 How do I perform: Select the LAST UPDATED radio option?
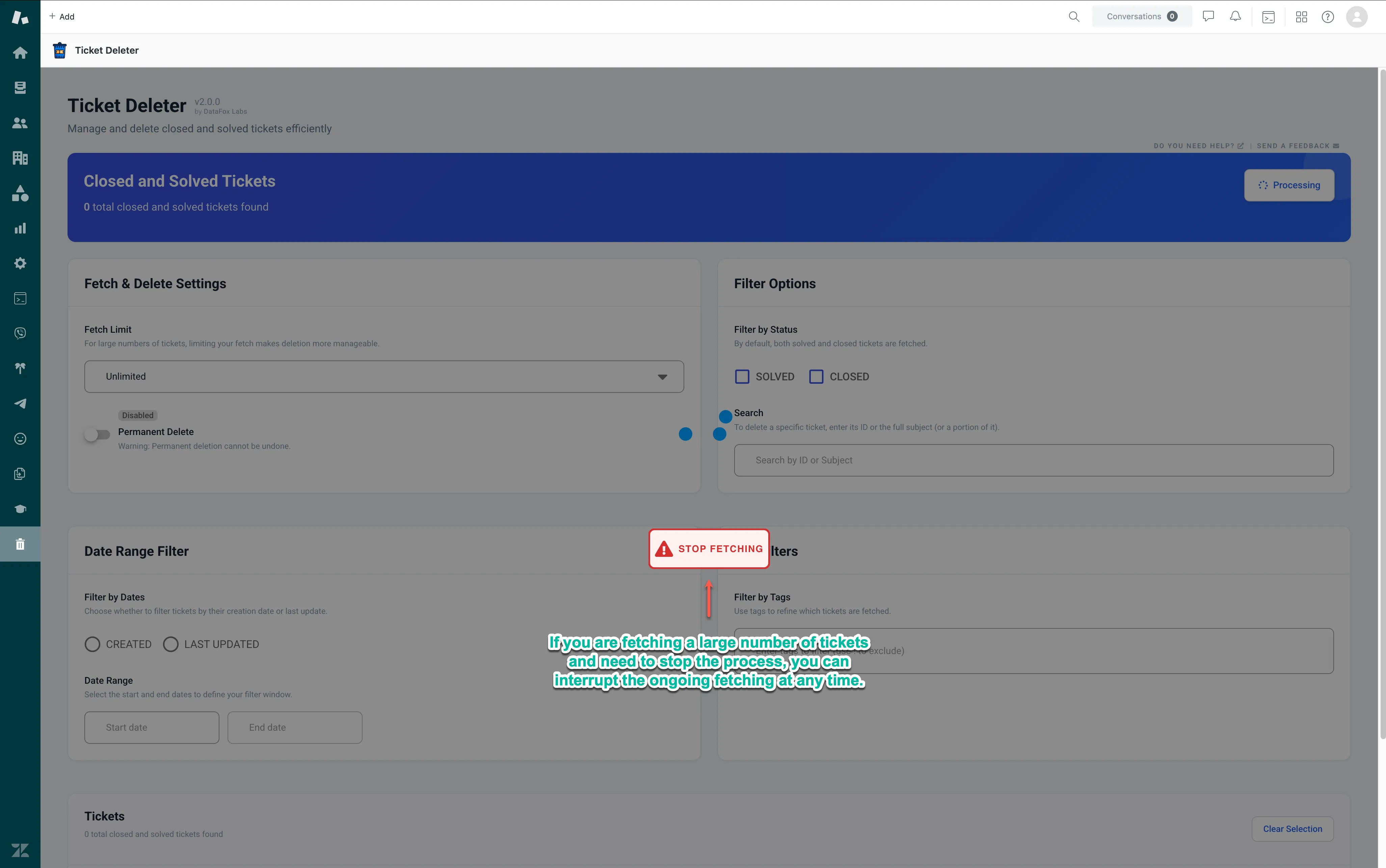[x=170, y=644]
